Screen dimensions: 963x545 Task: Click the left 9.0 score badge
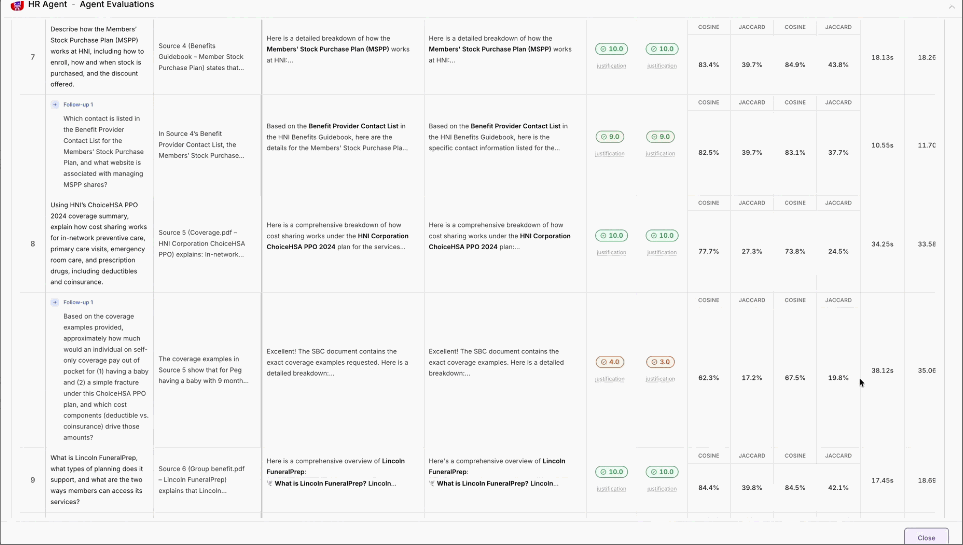609,137
